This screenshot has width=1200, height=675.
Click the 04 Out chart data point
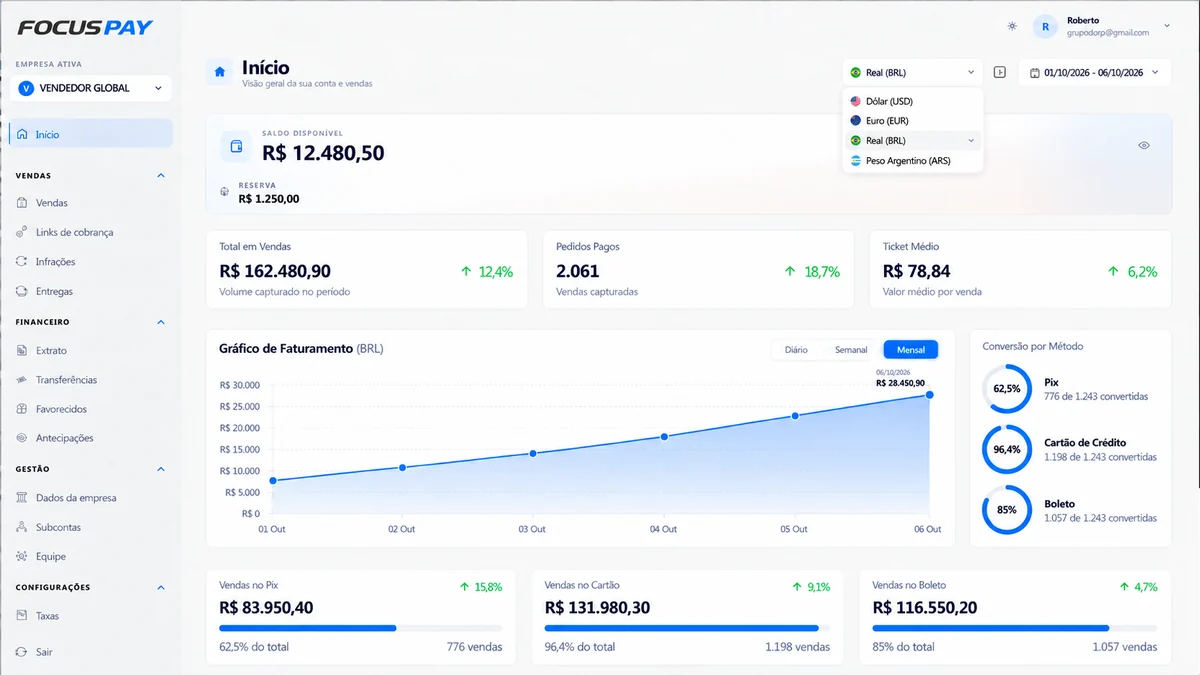[664, 437]
